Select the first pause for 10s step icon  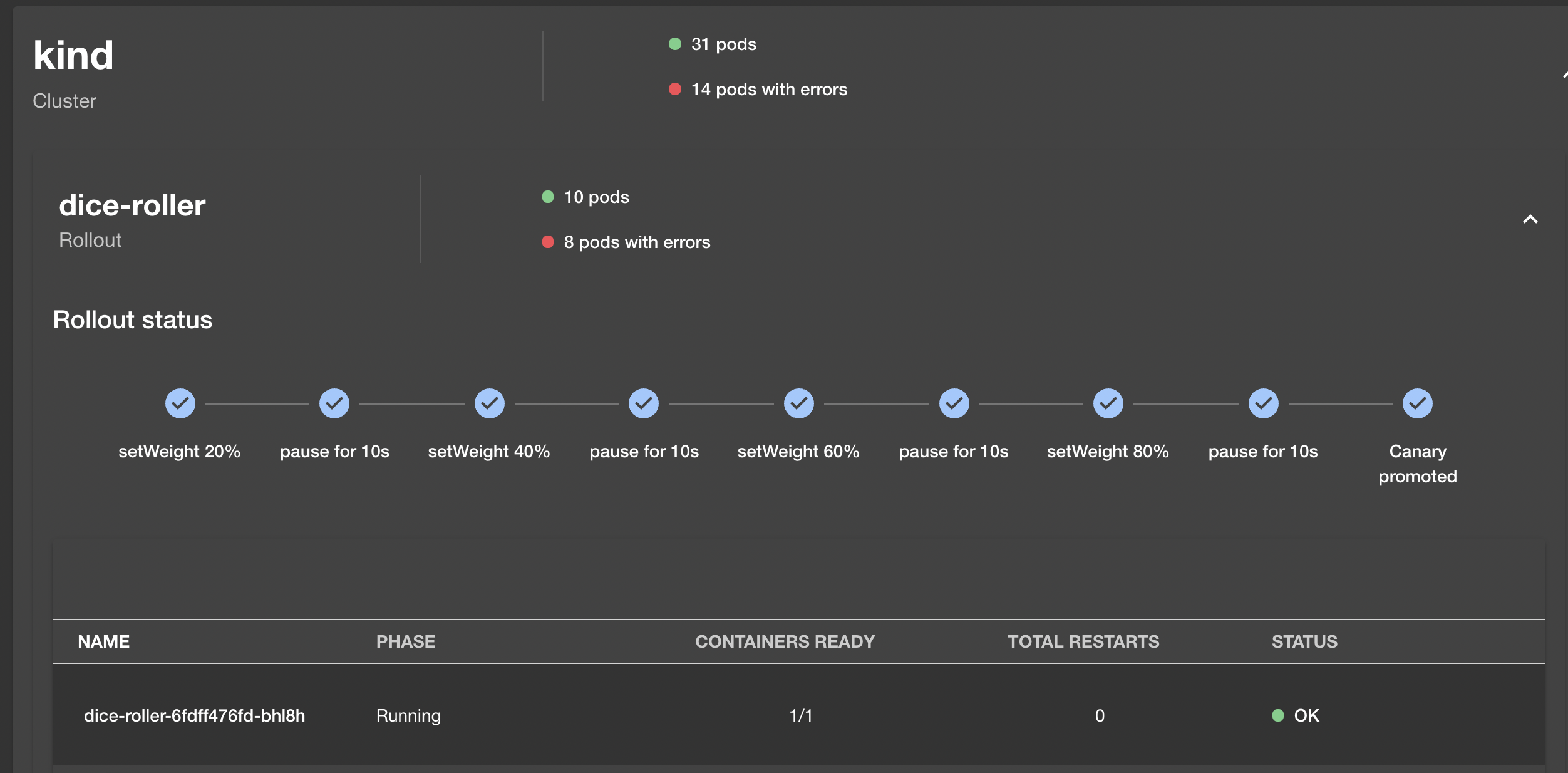(334, 403)
